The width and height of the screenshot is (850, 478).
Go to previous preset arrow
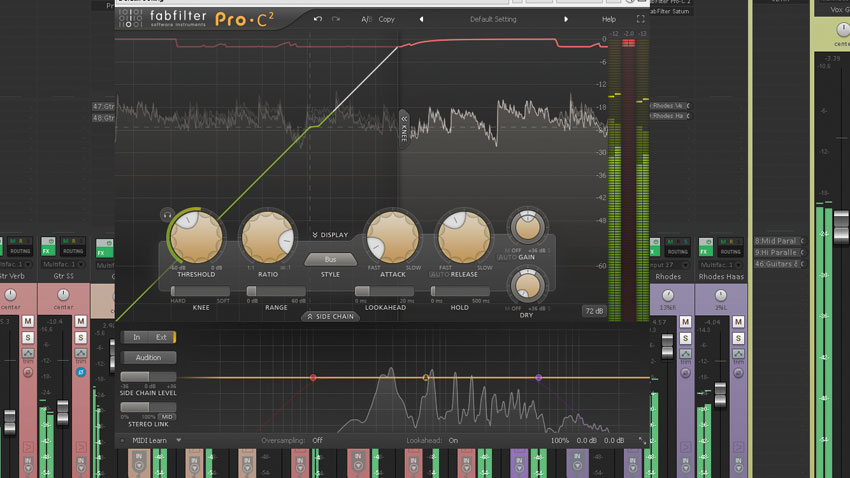click(x=421, y=19)
